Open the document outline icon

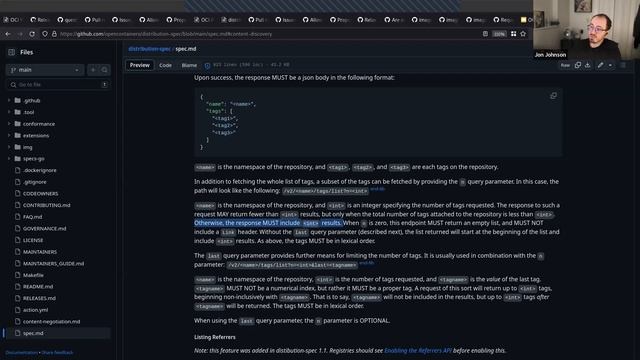point(623,65)
